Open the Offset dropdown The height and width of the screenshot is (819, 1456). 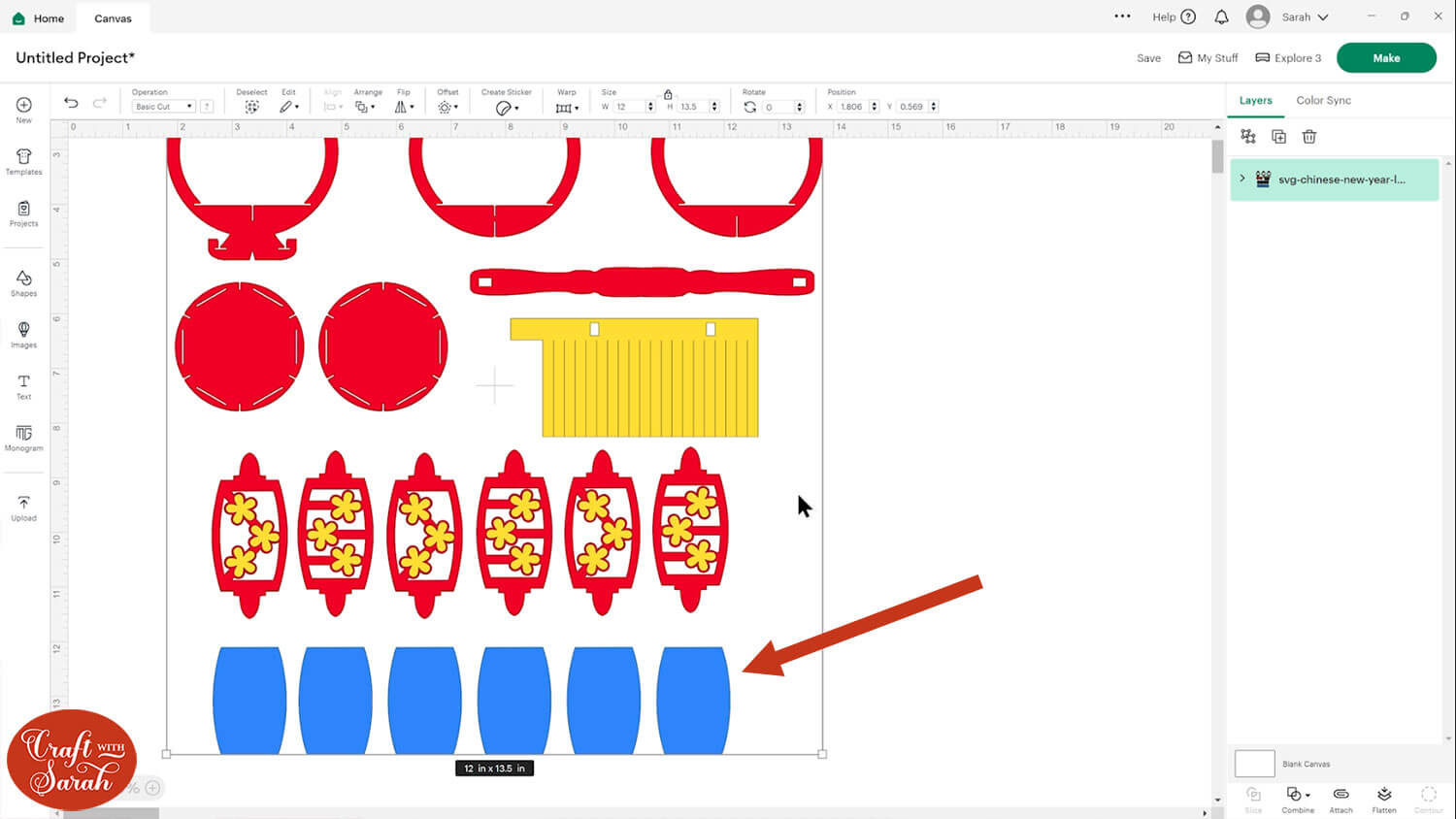click(x=447, y=107)
